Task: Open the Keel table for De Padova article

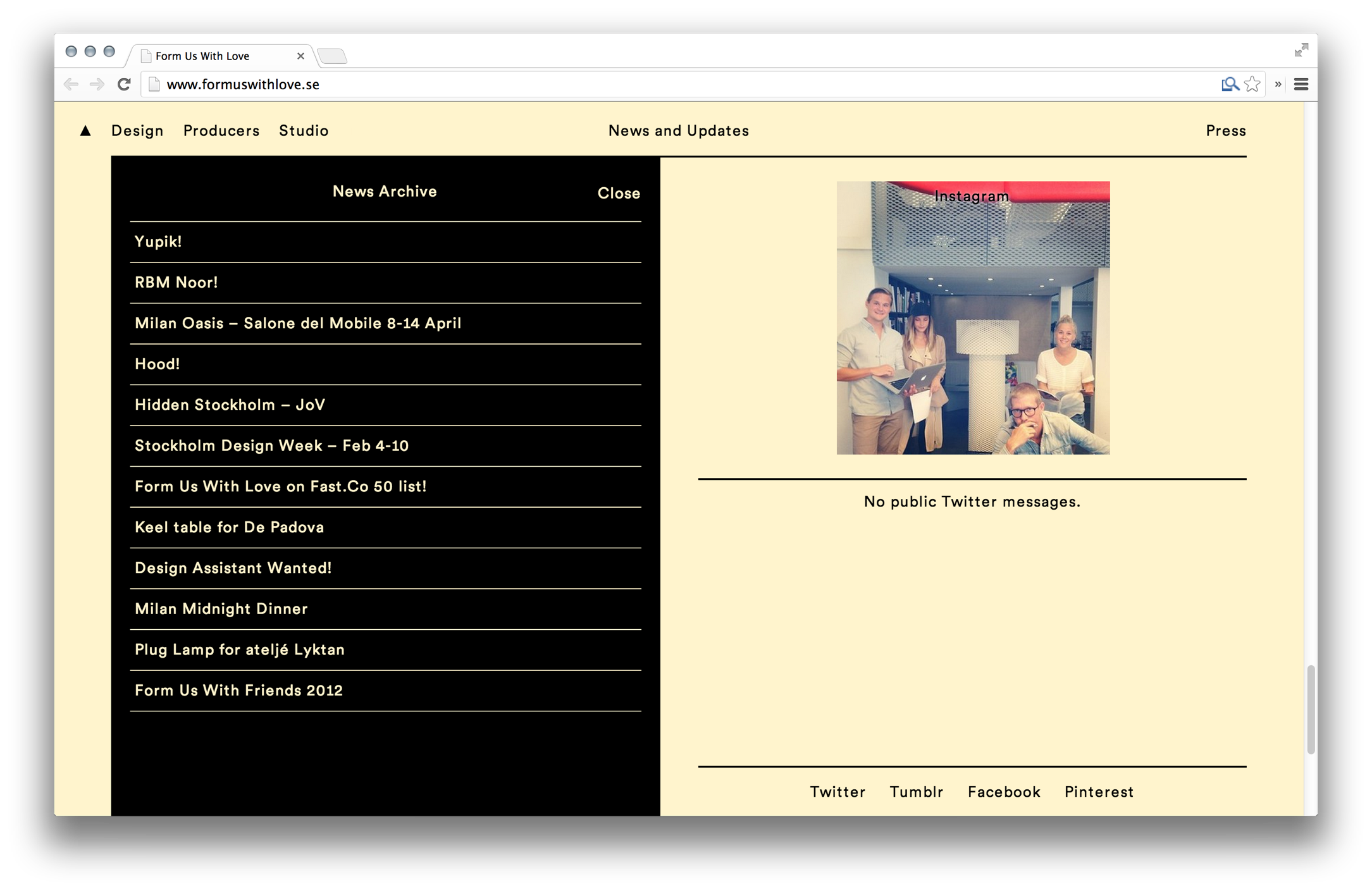Action: 229,527
